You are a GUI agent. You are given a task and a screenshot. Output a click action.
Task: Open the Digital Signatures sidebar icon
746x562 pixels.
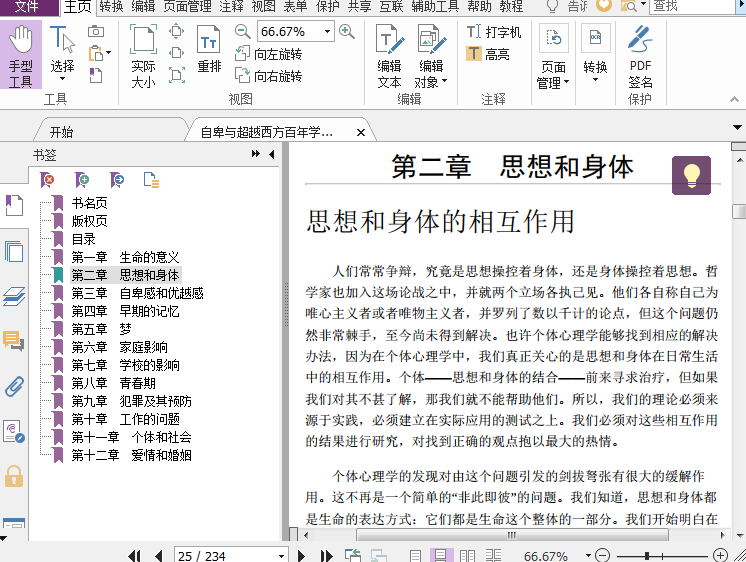point(13,431)
